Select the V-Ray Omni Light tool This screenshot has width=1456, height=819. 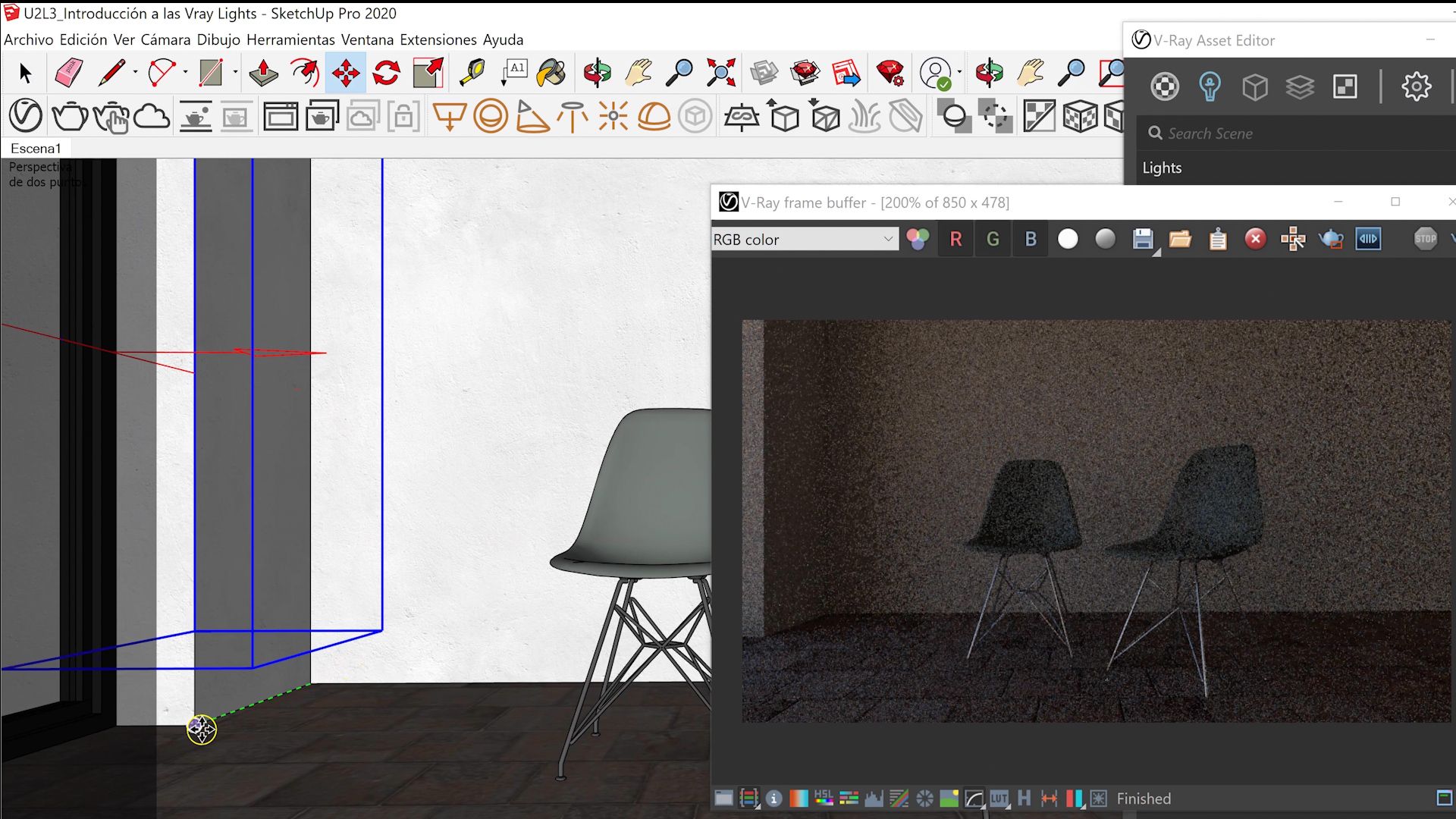tap(613, 116)
